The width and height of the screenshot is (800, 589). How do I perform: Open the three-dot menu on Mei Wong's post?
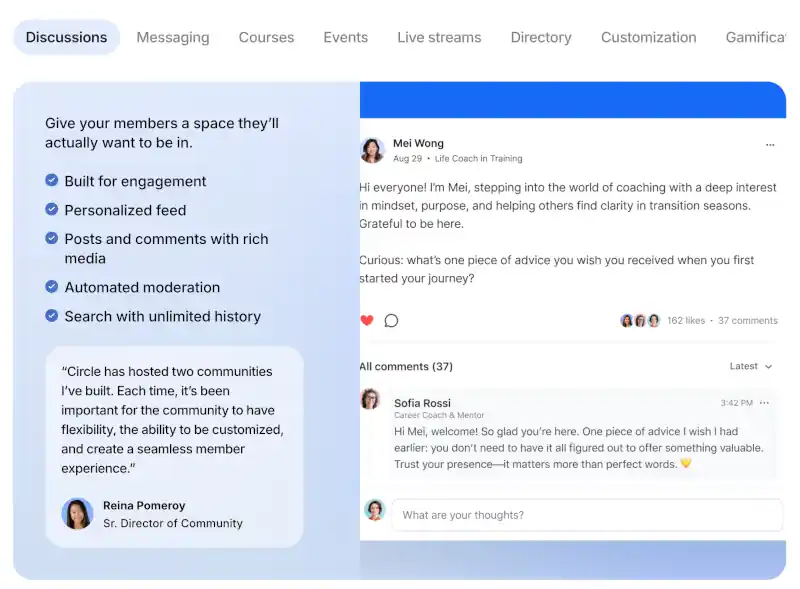770,145
